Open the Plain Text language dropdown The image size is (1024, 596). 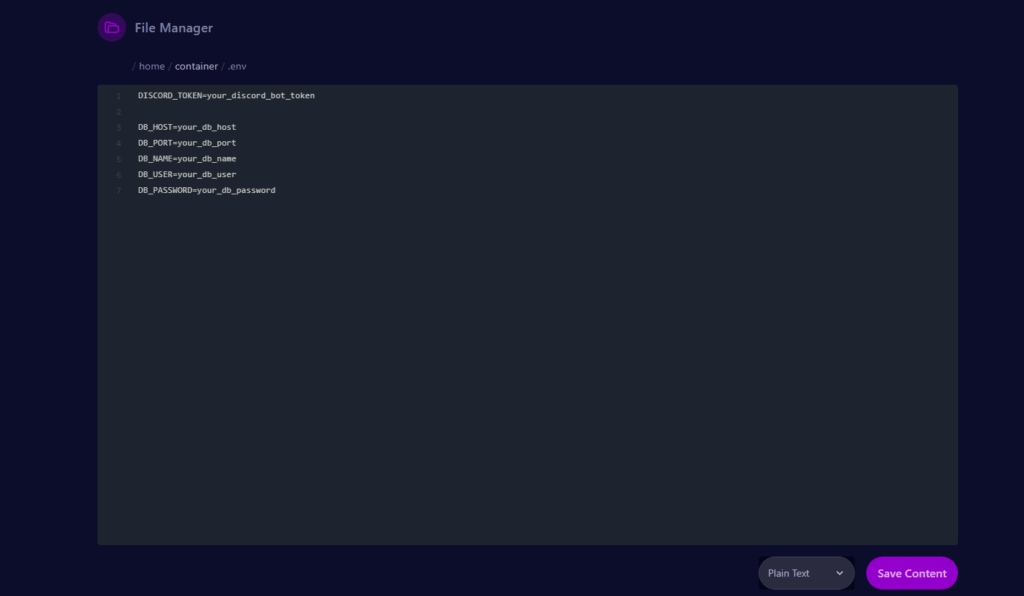pos(805,573)
